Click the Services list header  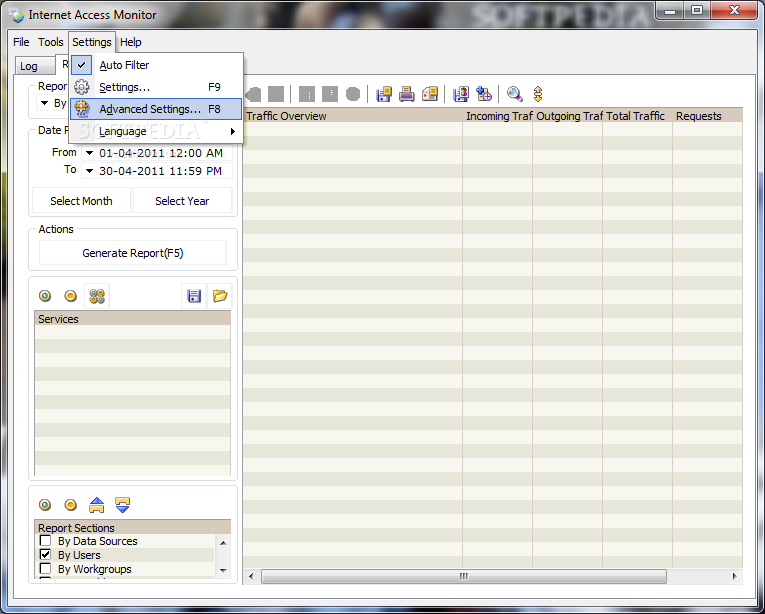[x=133, y=319]
